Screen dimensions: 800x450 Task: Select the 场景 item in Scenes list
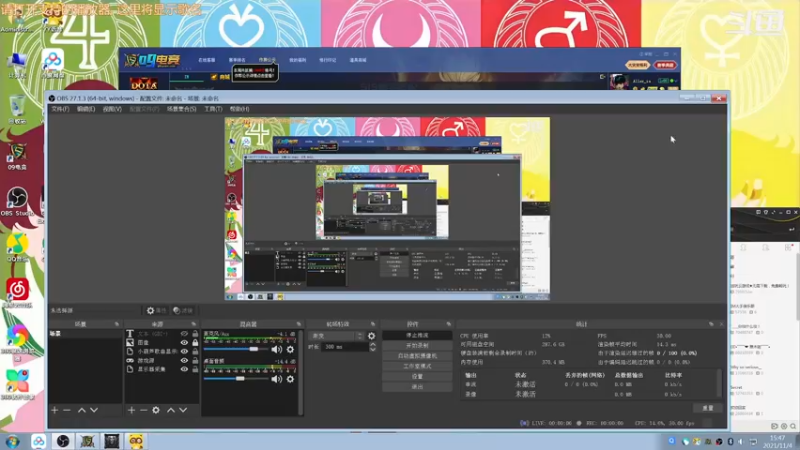85,334
